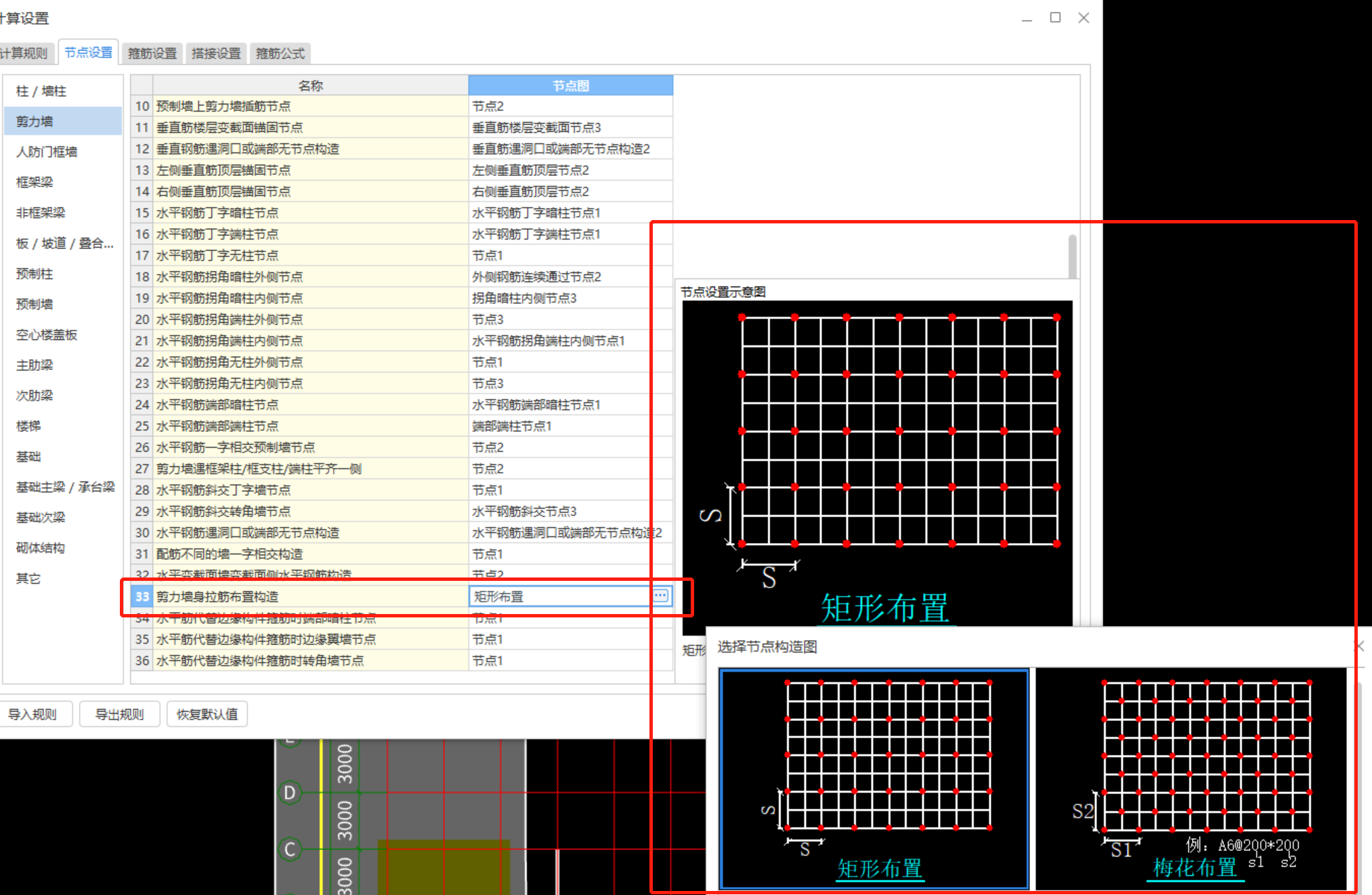Maximize the 计算设置 window
Viewport: 1372px width, 895px height.
[x=1055, y=18]
